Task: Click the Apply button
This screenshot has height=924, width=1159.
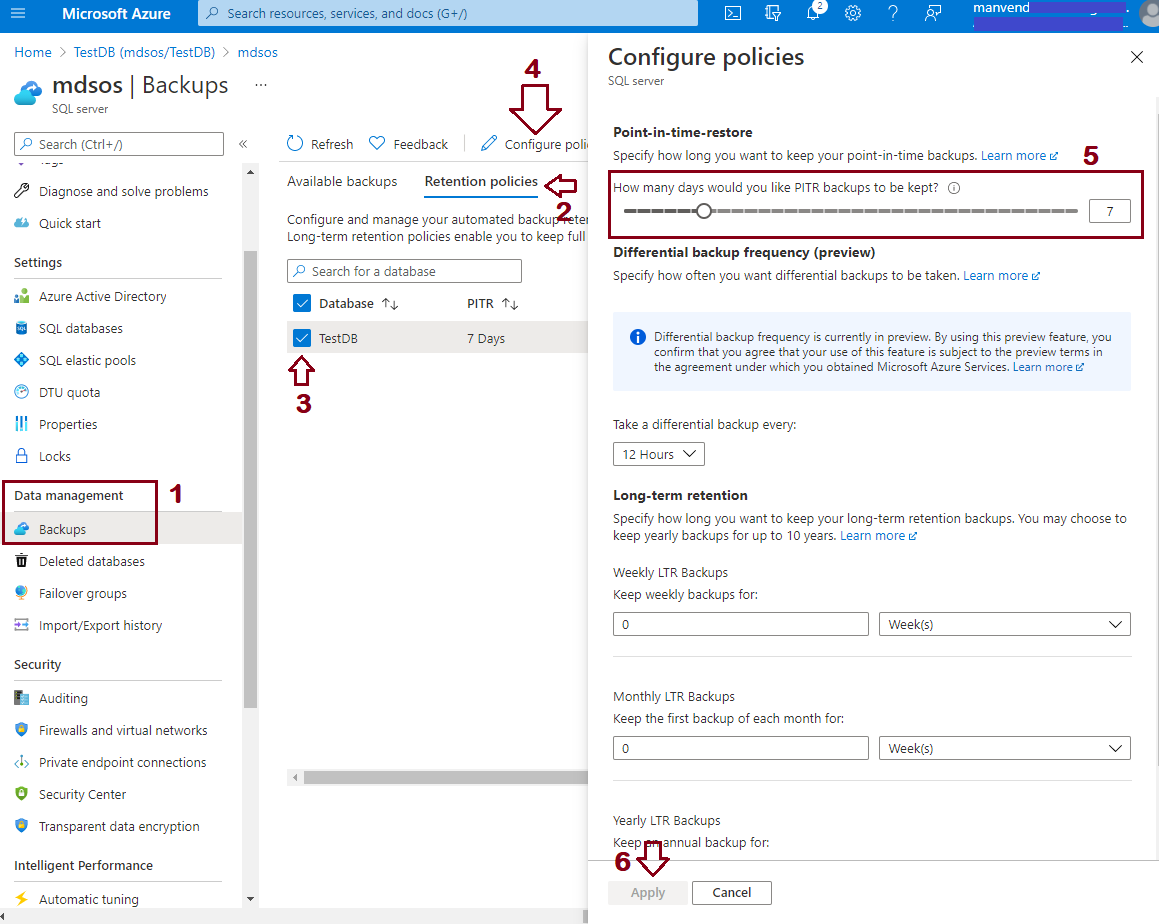Action: tap(648, 892)
